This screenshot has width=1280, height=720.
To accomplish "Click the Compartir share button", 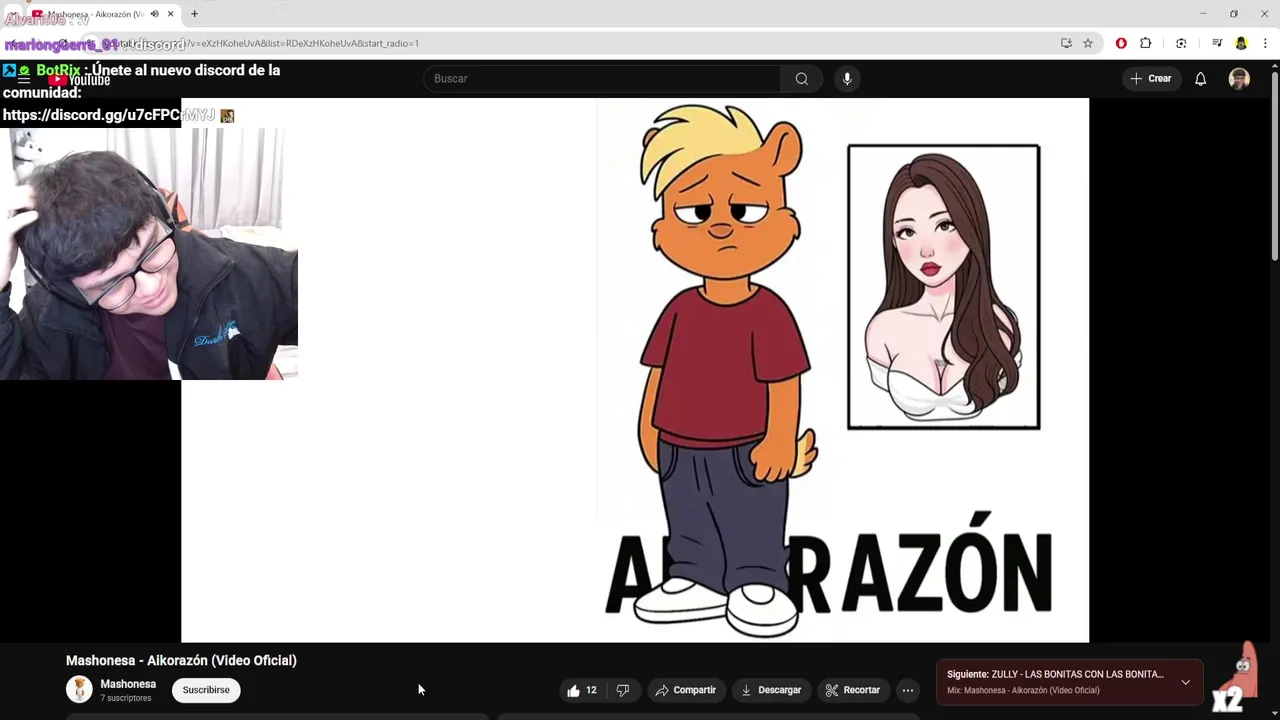I will (686, 690).
